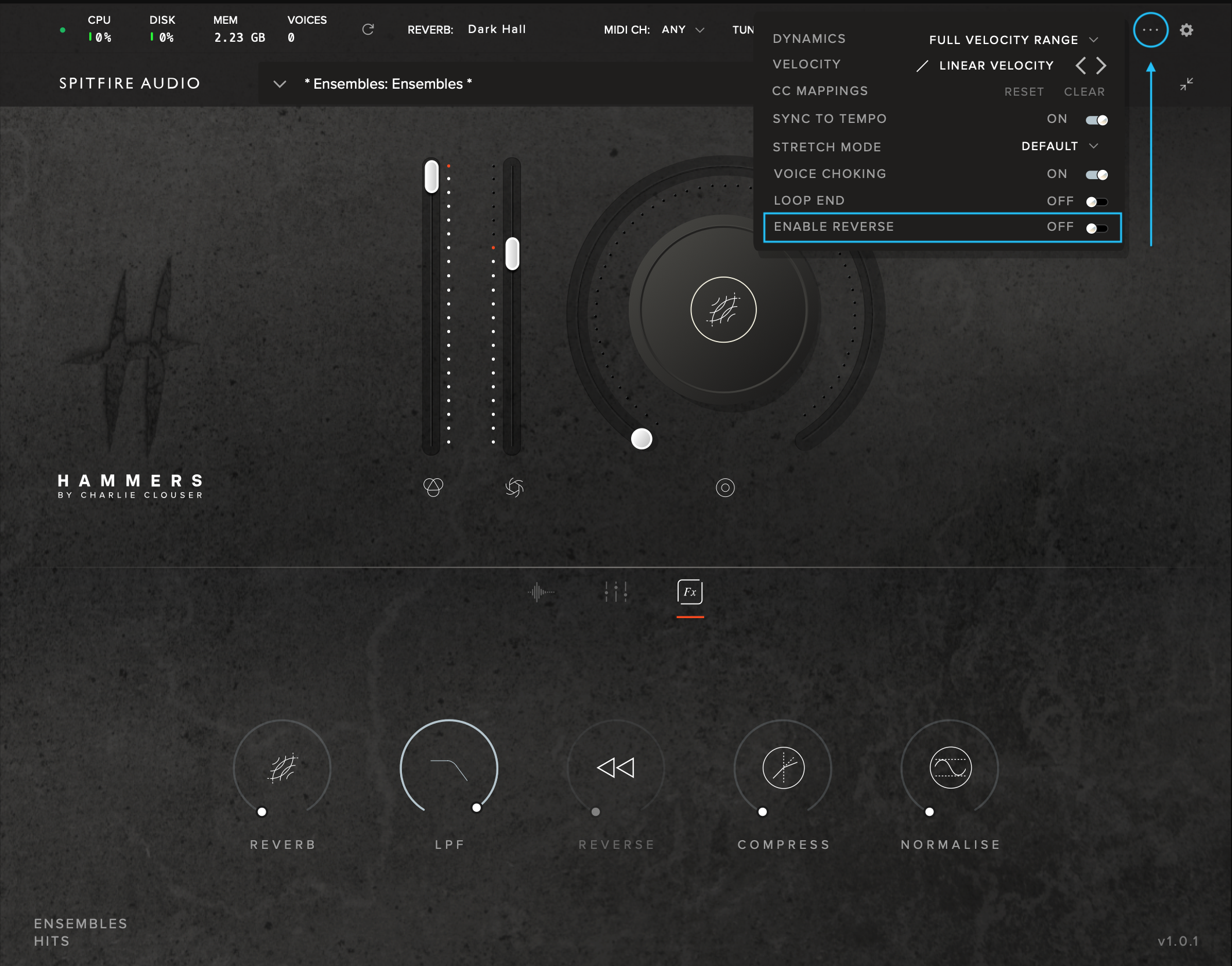
Task: Click the target icon below the big knob
Action: point(725,488)
